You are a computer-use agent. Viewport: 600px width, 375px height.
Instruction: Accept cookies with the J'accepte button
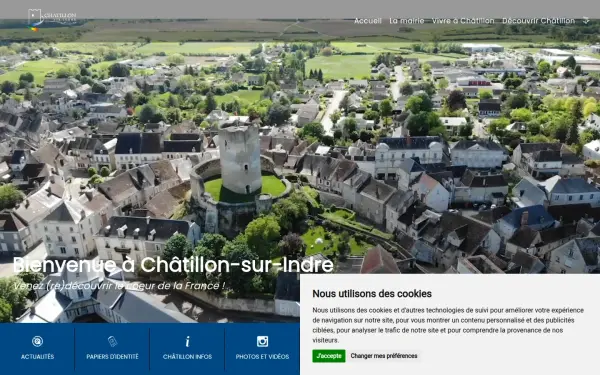click(329, 356)
